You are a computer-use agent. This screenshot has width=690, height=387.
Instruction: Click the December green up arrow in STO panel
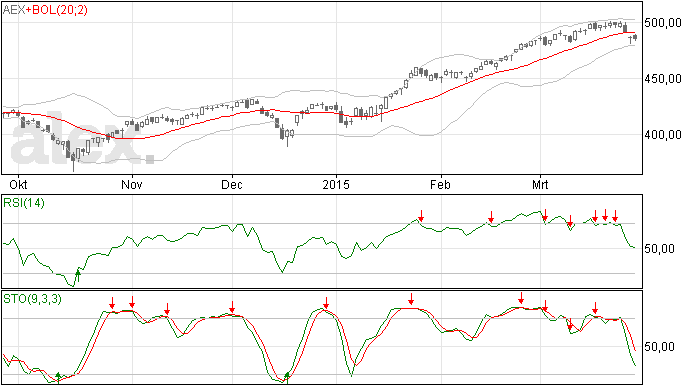point(287,377)
